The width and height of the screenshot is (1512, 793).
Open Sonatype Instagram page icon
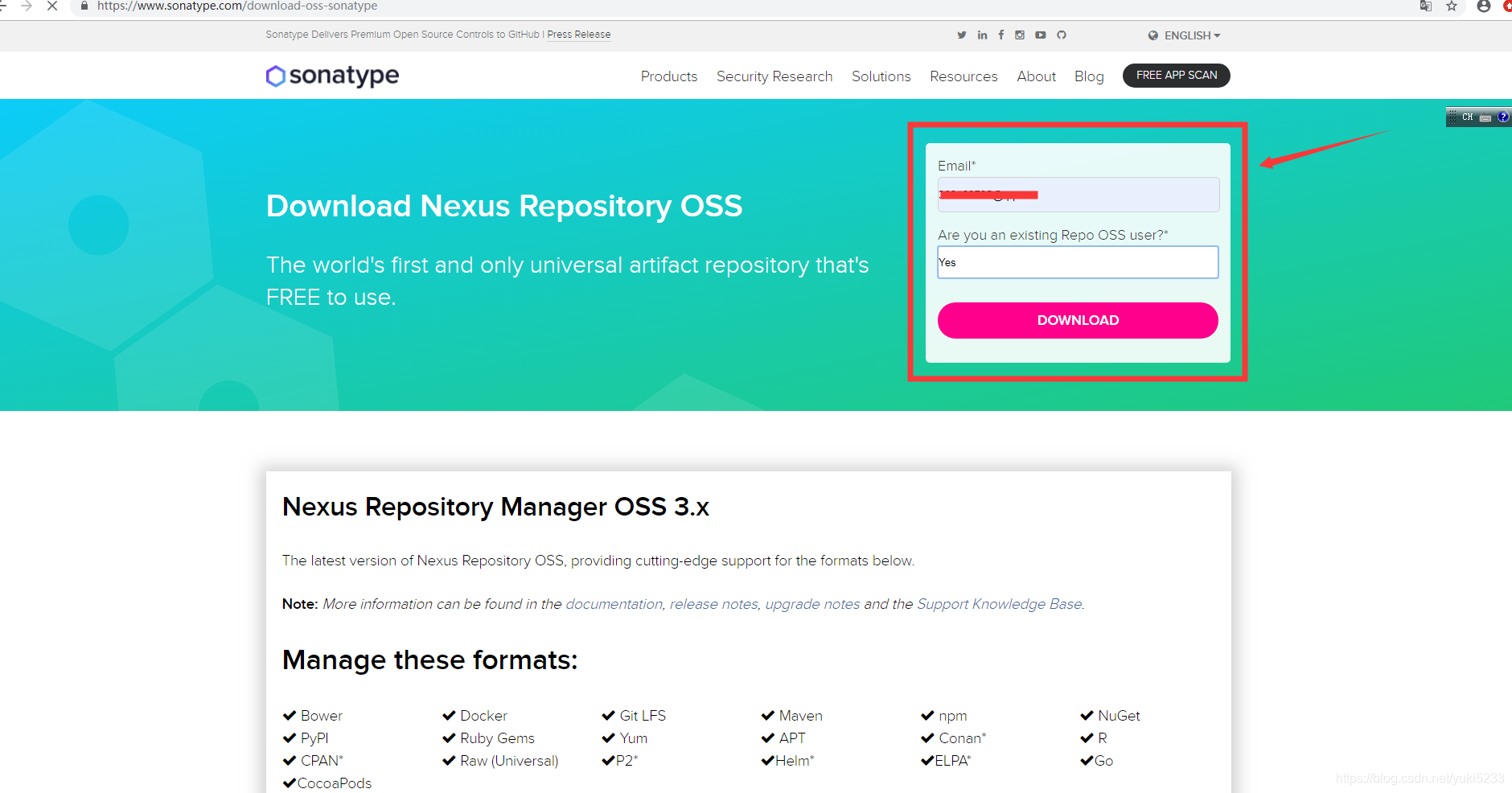coord(1020,35)
